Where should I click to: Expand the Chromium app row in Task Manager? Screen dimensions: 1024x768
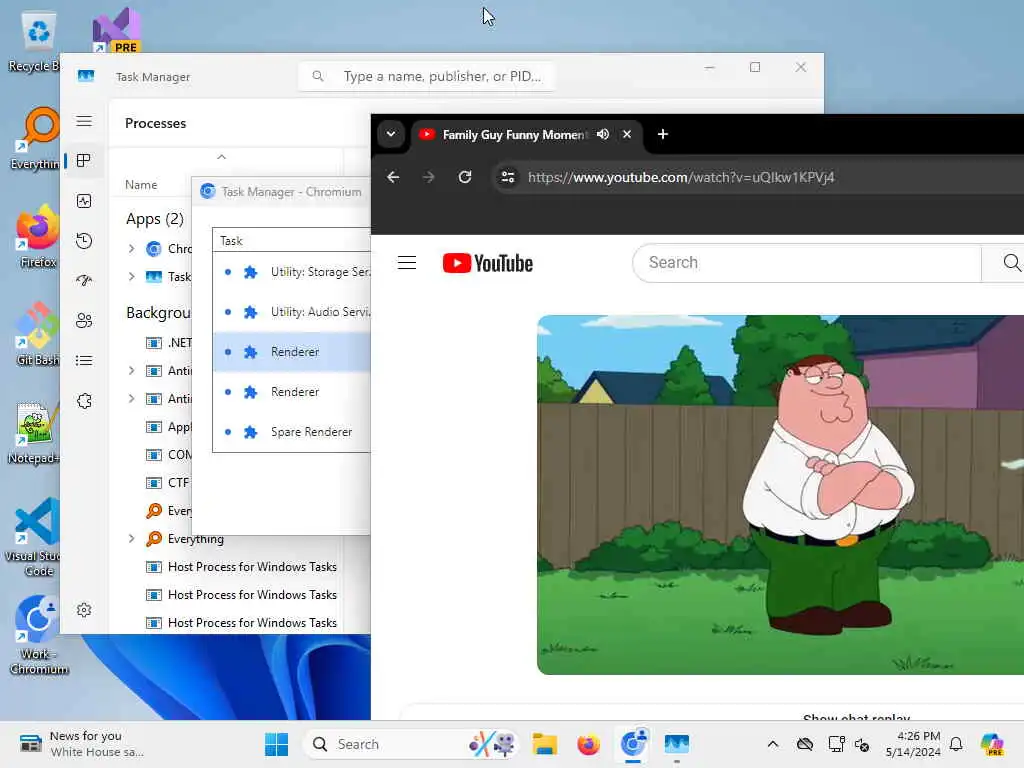click(x=131, y=249)
